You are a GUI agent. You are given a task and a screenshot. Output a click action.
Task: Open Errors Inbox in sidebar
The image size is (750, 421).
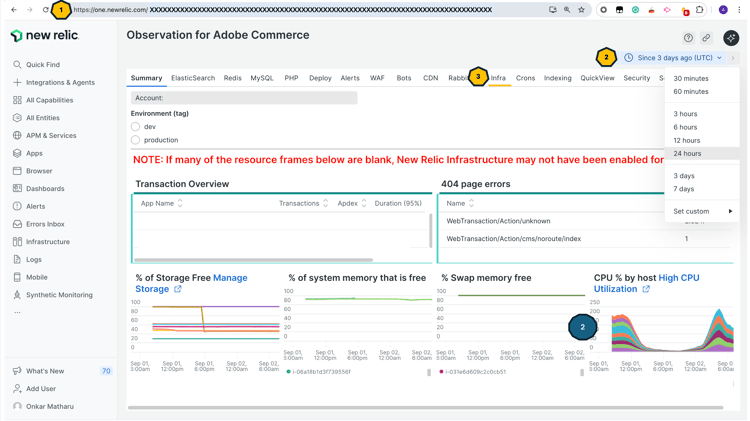coord(38,224)
